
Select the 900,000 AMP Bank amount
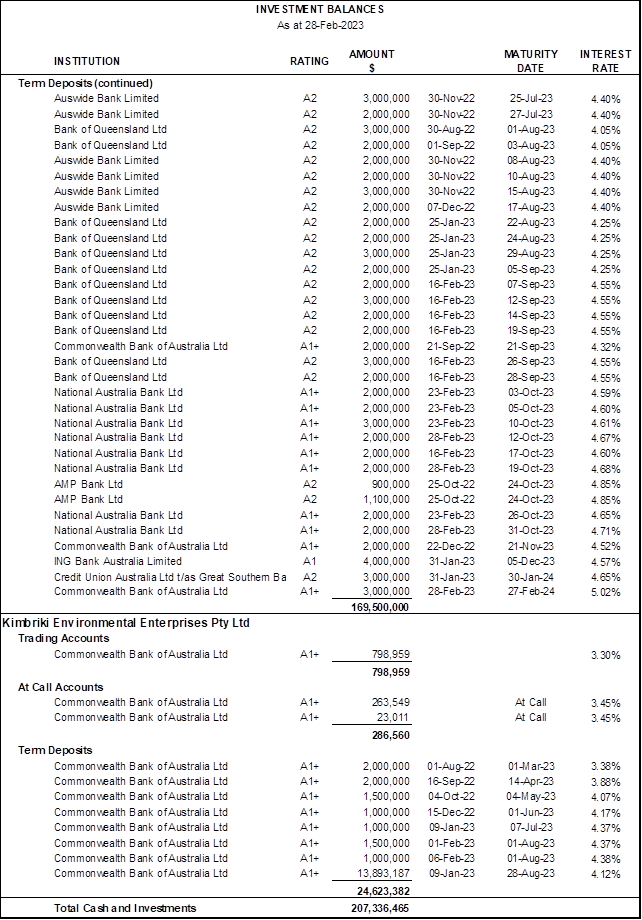tap(391, 485)
